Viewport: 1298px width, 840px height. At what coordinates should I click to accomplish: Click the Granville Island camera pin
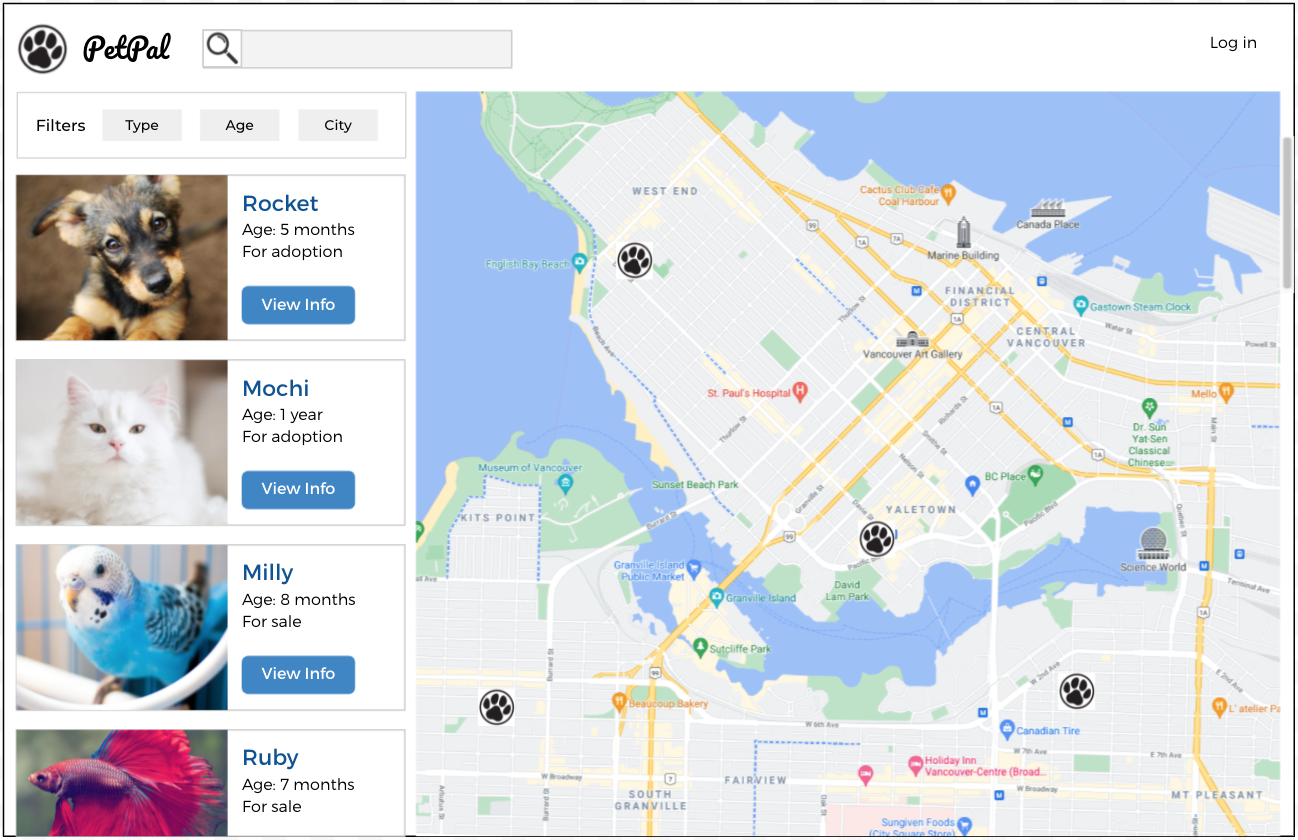click(x=716, y=598)
